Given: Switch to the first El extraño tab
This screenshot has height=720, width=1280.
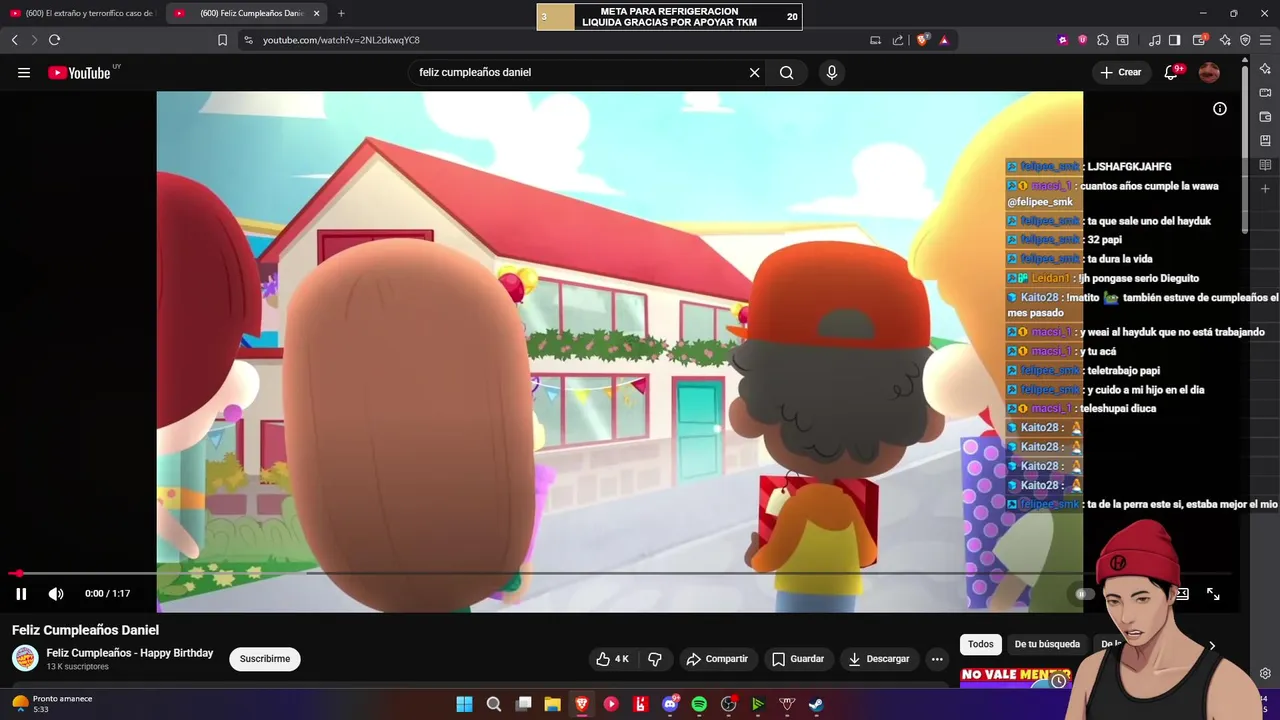Looking at the screenshot, I should 82,13.
